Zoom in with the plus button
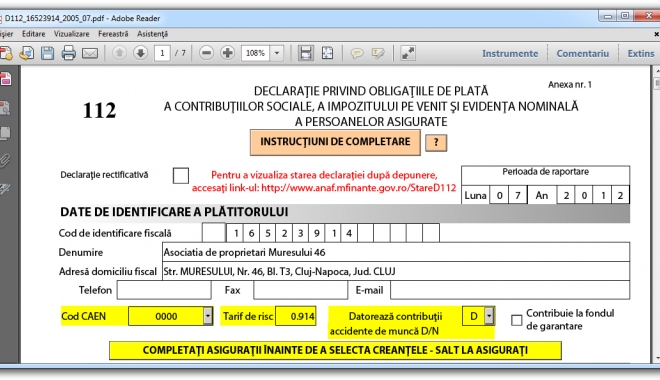 [x=227, y=53]
